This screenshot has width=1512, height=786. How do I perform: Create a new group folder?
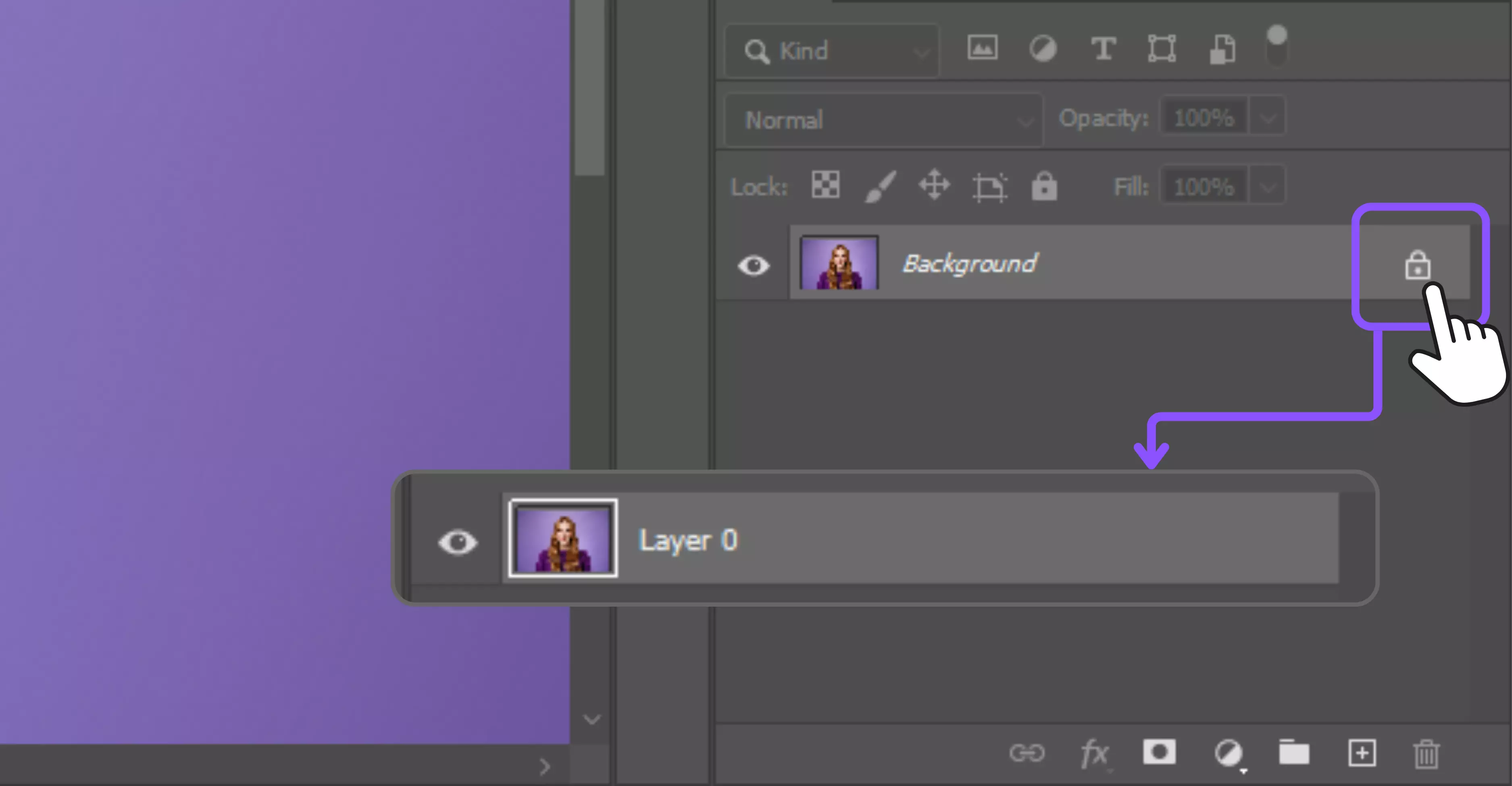pos(1293,752)
